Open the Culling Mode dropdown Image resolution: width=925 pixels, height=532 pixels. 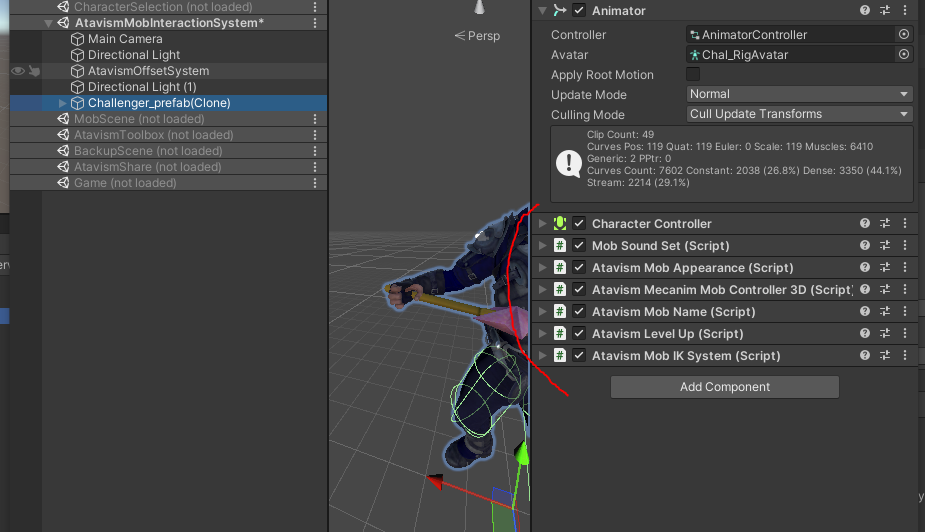pyautogui.click(x=799, y=114)
